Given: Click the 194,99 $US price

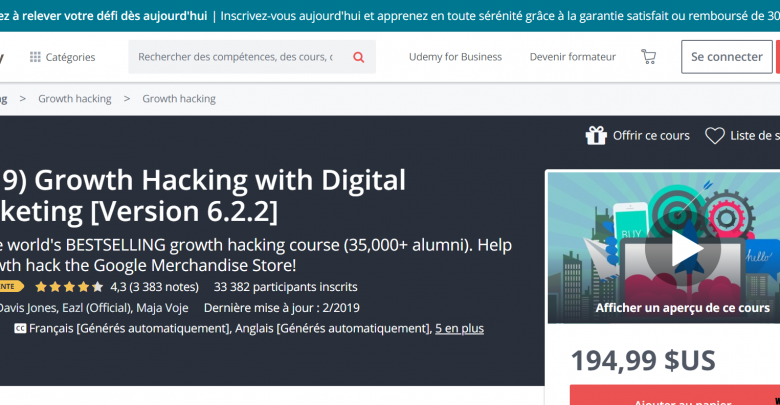Looking at the screenshot, I should (643, 361).
